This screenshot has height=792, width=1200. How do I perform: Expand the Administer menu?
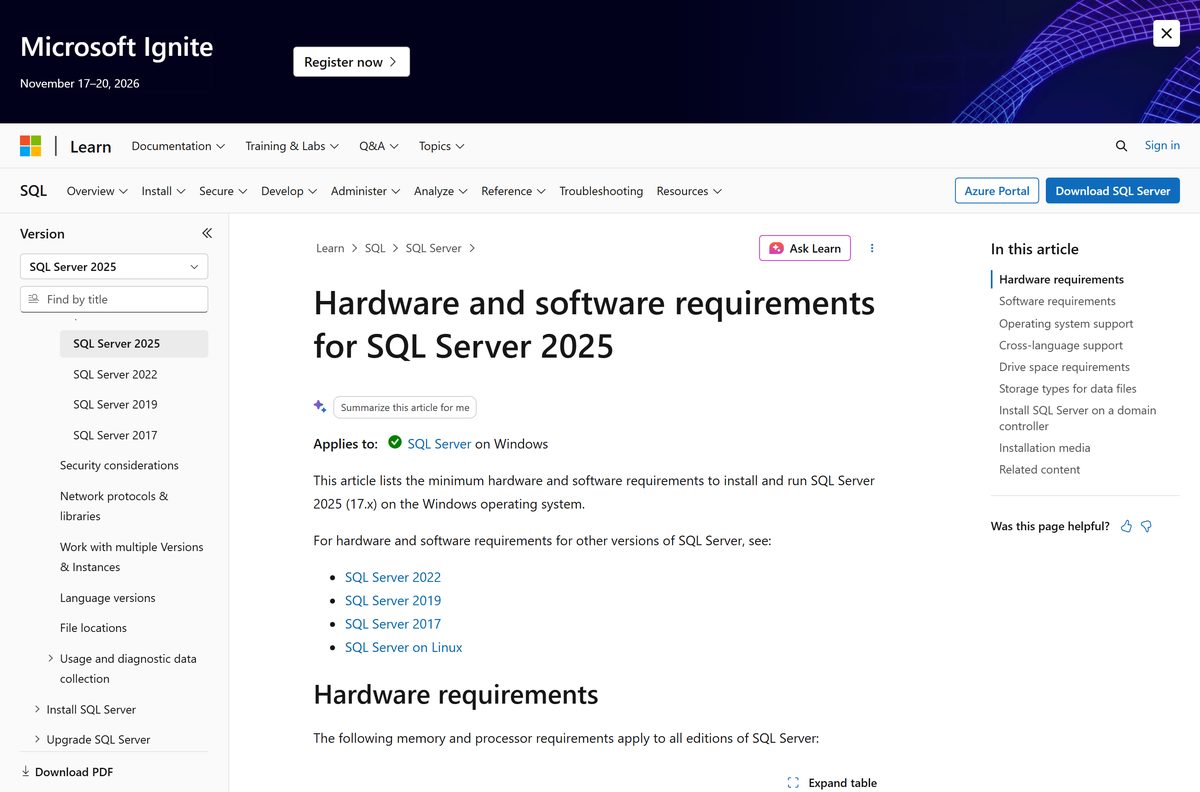[x=365, y=191]
